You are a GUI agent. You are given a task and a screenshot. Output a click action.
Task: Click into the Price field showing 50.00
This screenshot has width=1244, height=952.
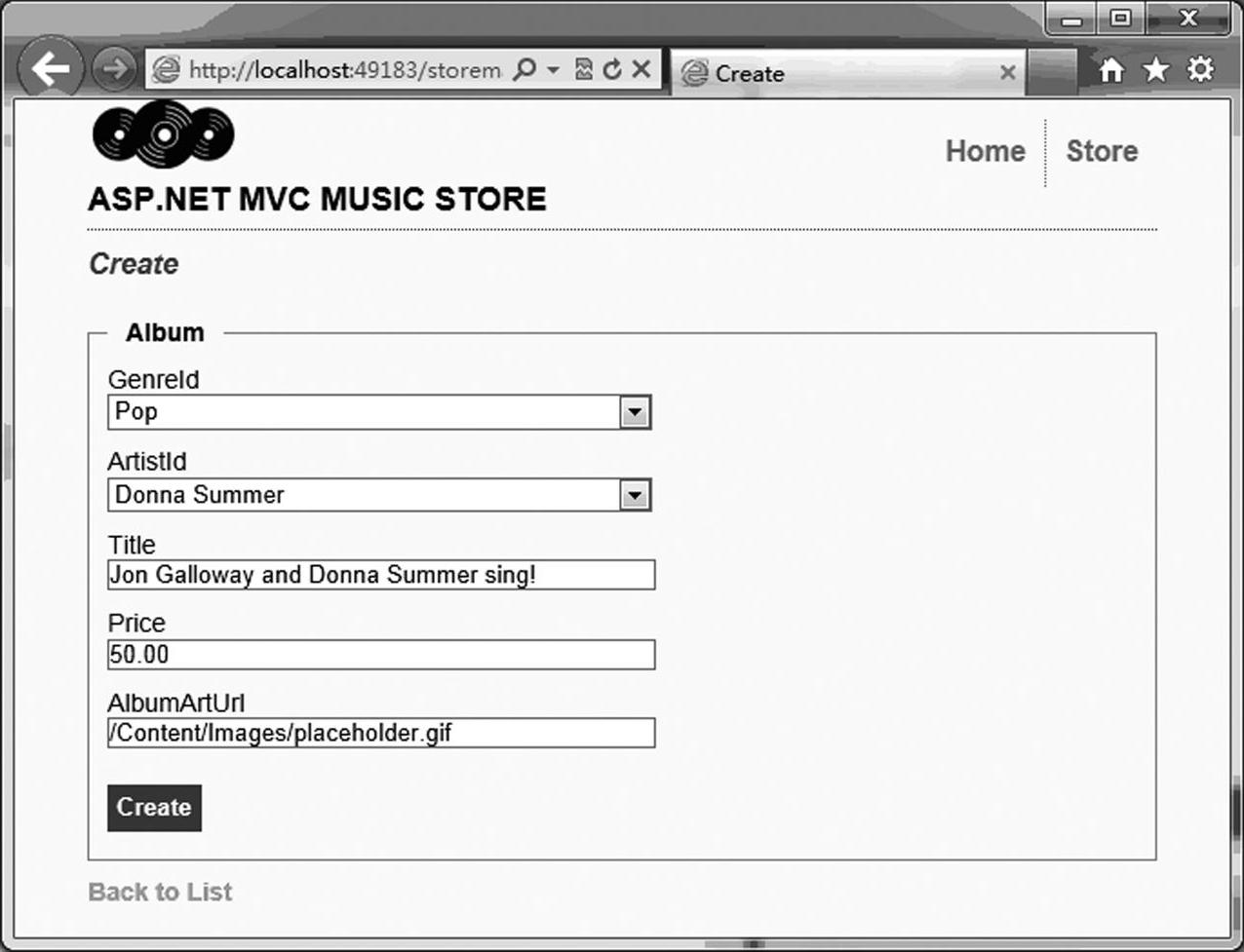(x=381, y=655)
